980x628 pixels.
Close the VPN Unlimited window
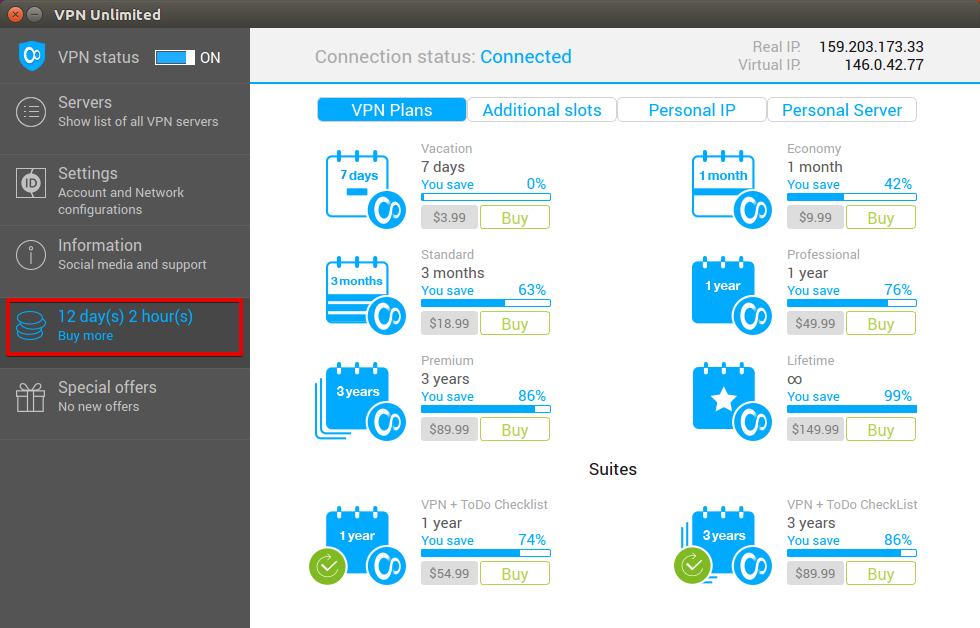(x=16, y=14)
